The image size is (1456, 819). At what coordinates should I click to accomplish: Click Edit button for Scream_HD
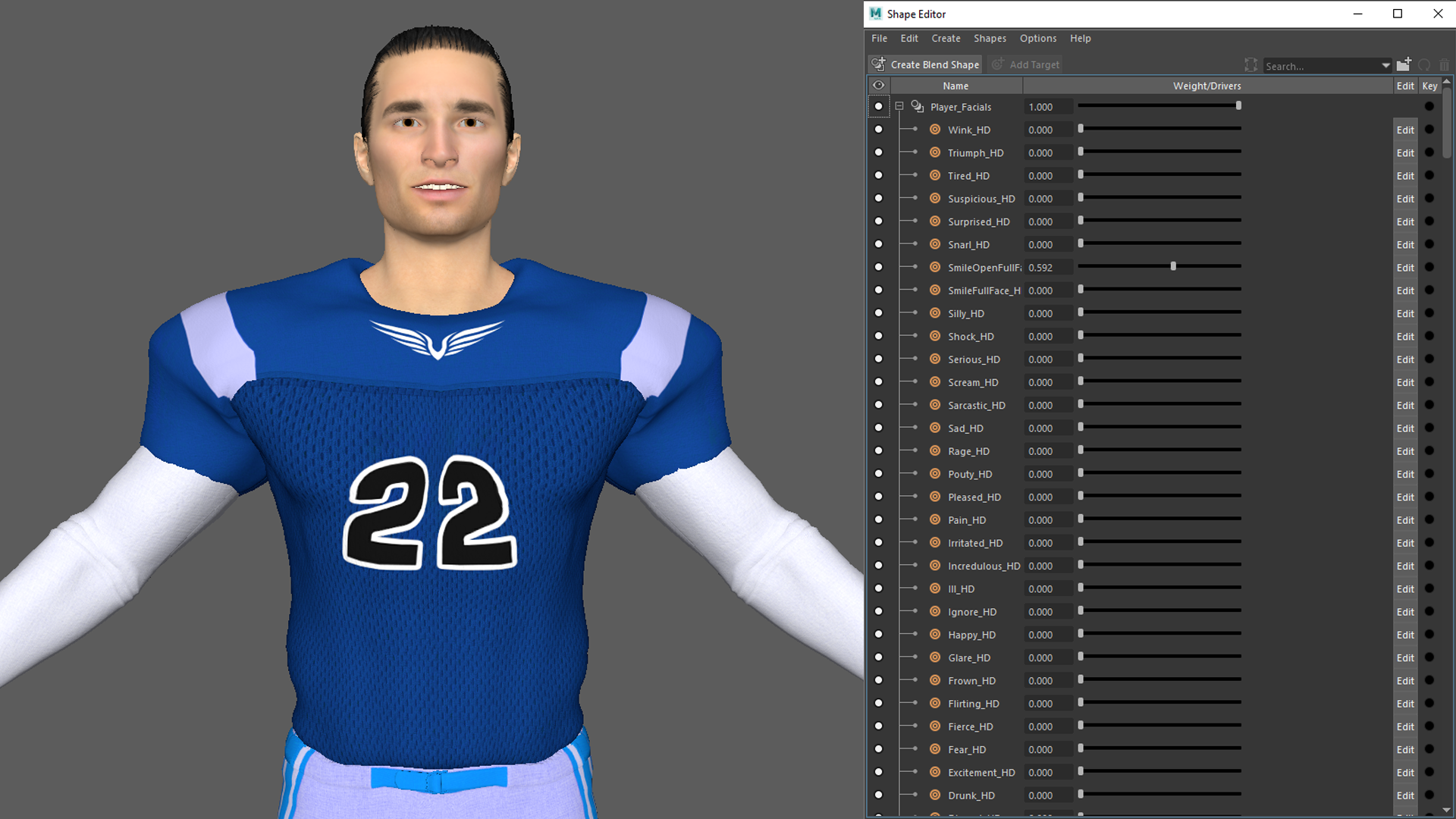[x=1404, y=383]
